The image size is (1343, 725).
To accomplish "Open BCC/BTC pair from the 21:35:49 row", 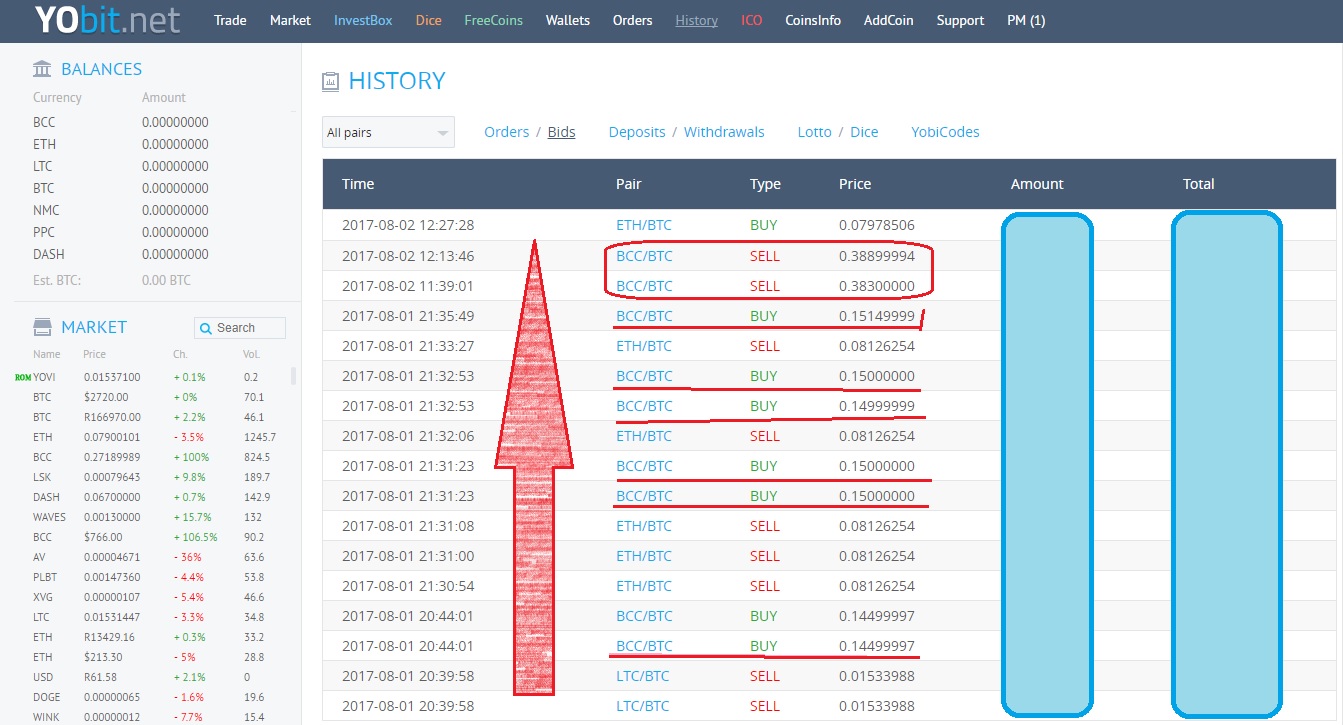I will tap(644, 316).
